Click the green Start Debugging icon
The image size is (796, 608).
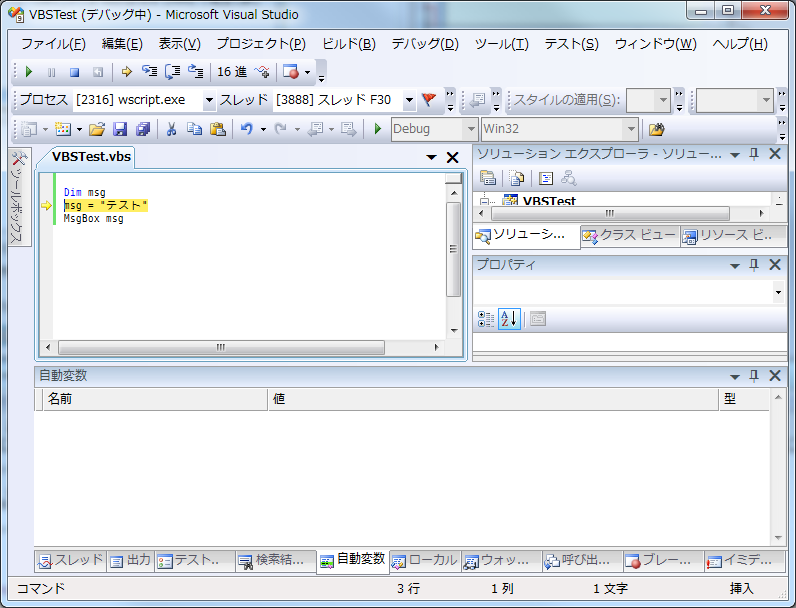[x=377, y=129]
